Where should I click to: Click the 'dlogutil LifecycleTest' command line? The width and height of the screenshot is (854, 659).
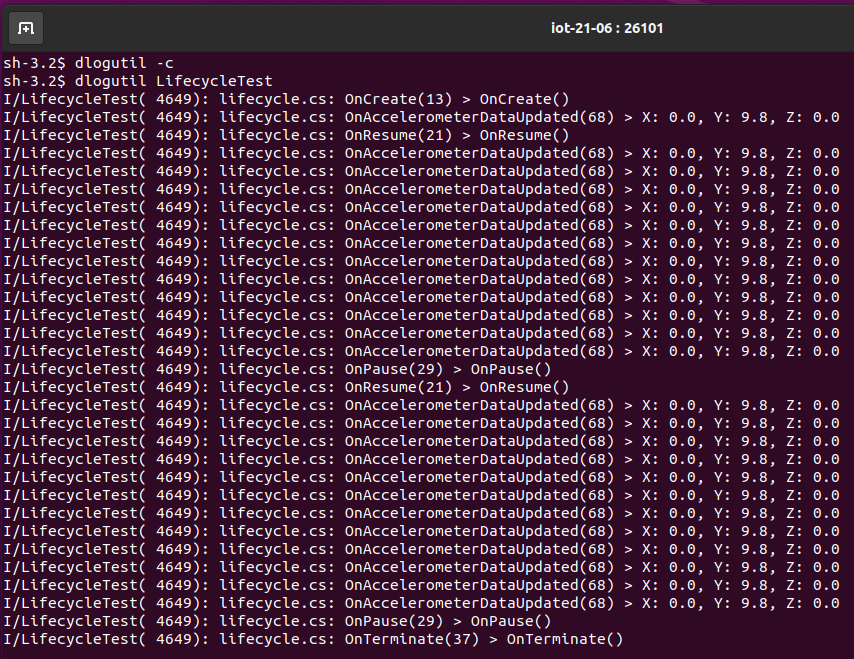pyautogui.click(x=138, y=81)
